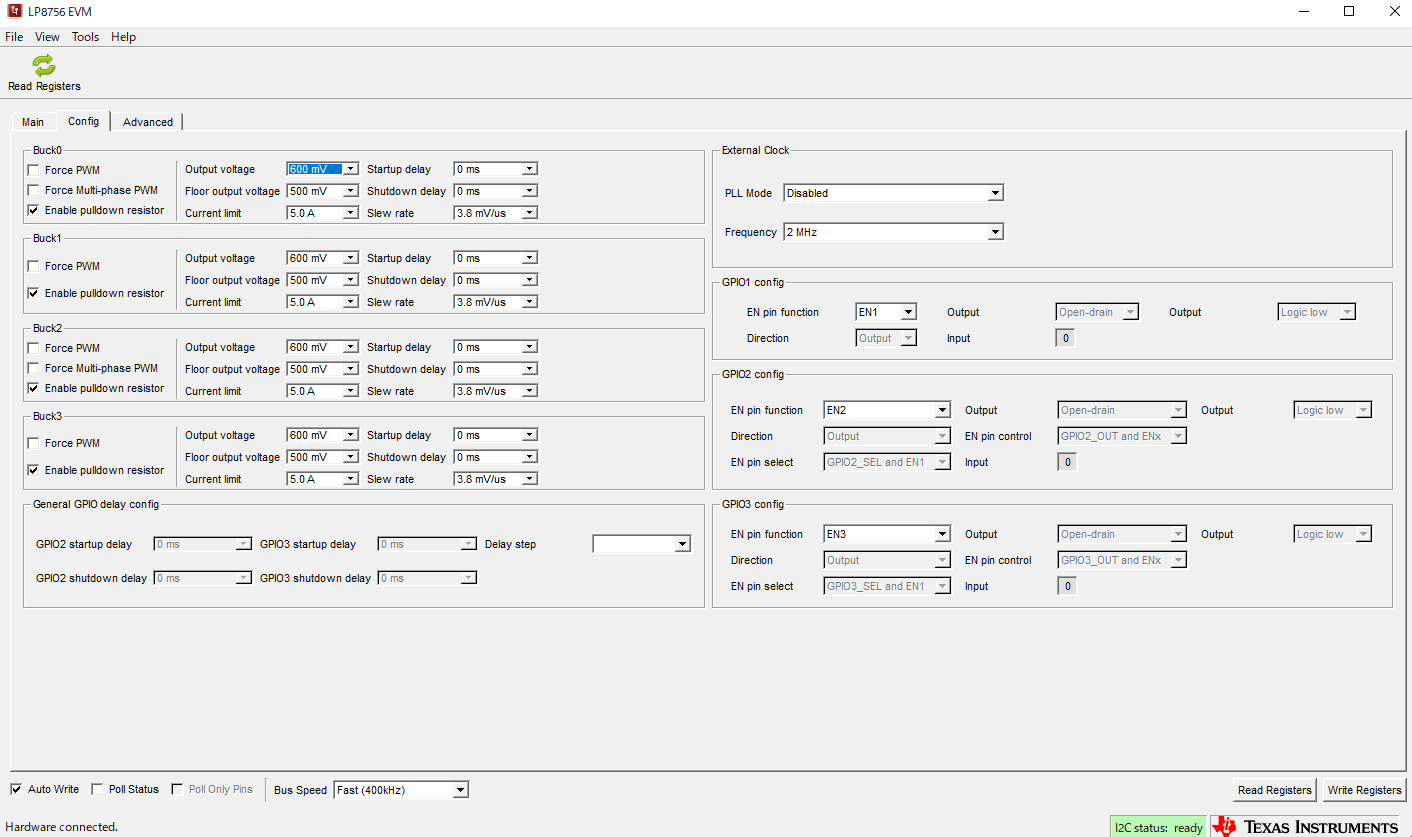
Task: Enable the Poll Status checkbox
Action: (x=97, y=789)
